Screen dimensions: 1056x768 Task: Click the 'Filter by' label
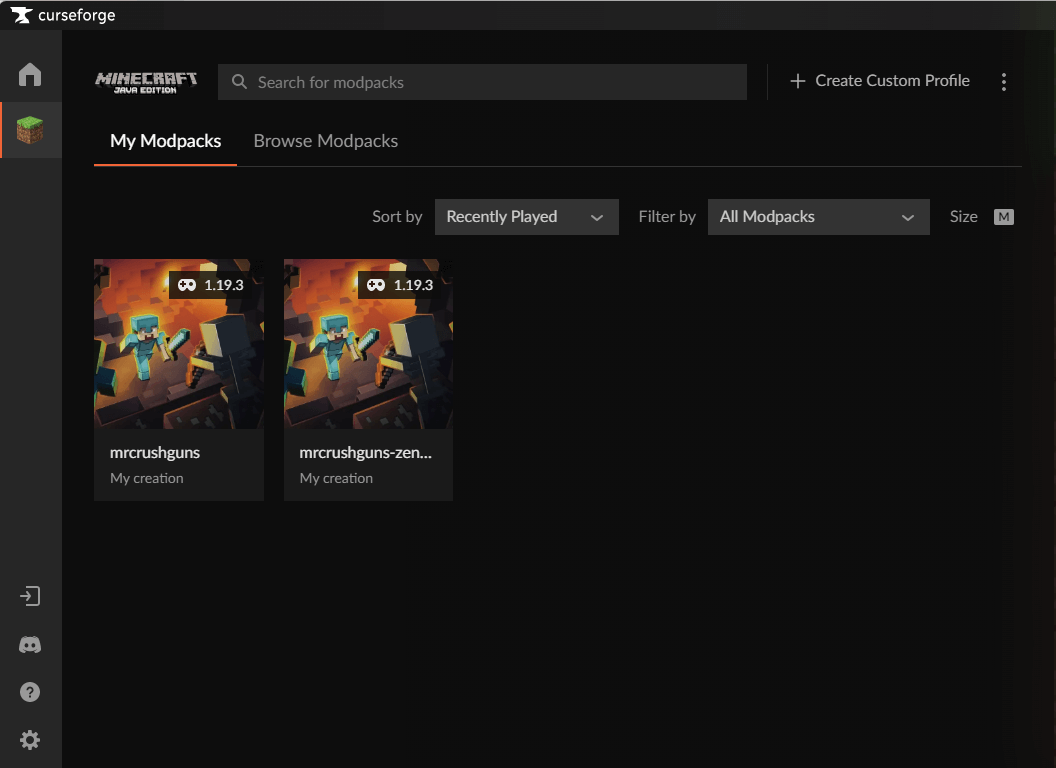(667, 217)
